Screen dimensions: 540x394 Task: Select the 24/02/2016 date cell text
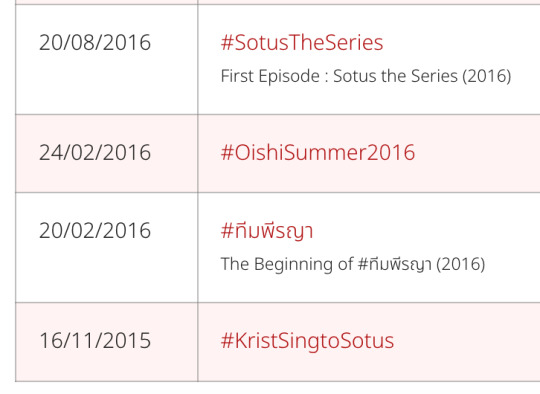95,153
